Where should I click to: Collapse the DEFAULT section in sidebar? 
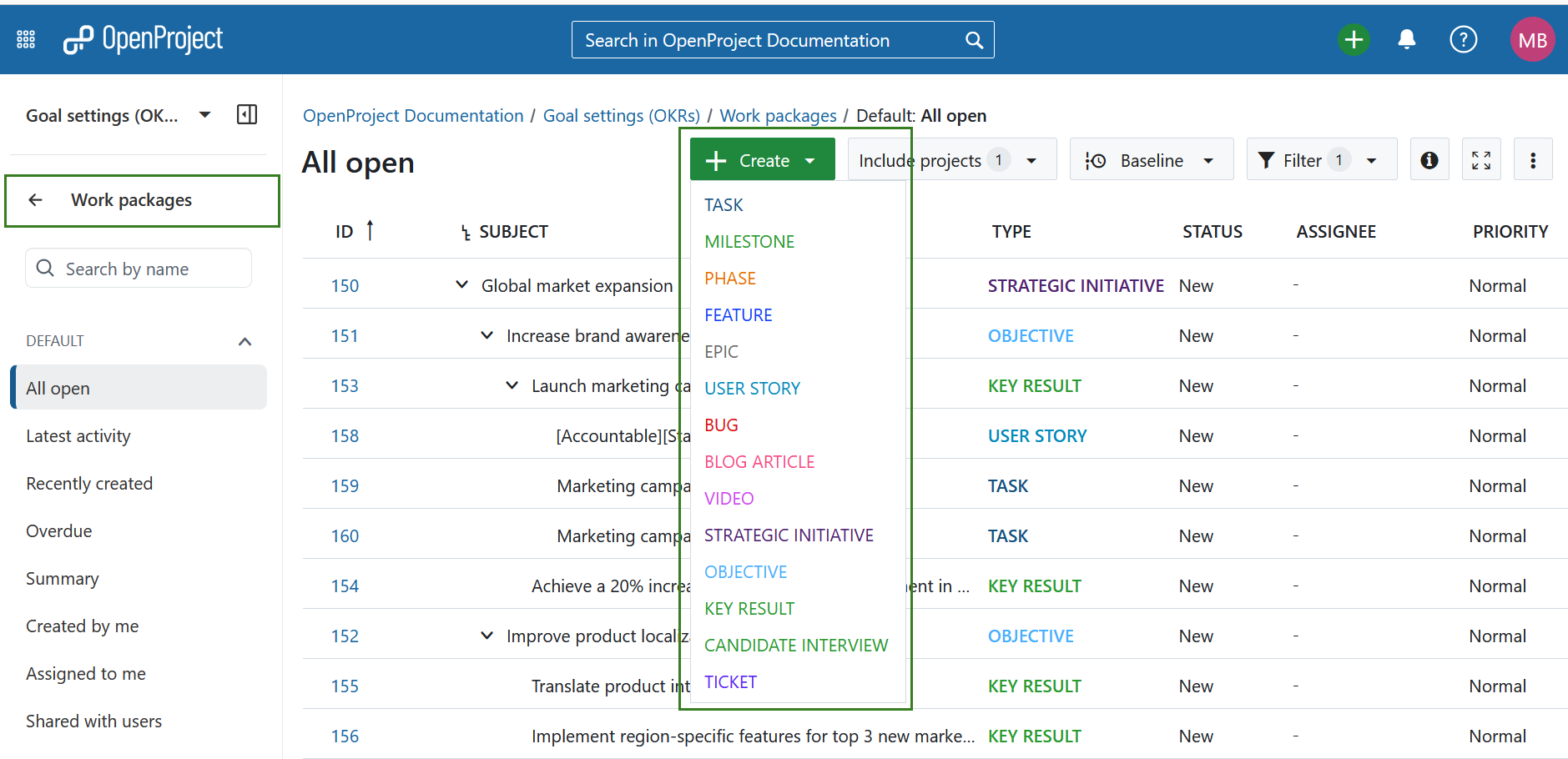click(x=245, y=340)
